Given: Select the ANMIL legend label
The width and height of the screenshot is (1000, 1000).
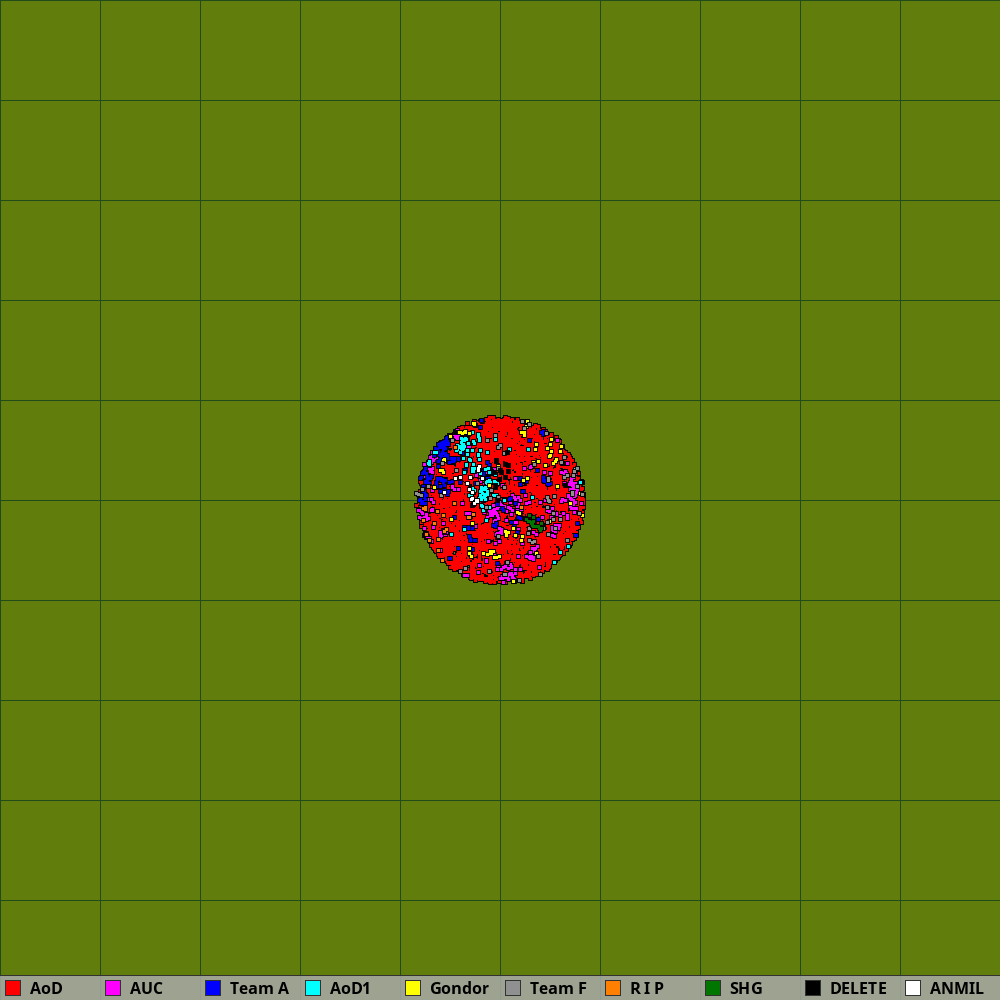Looking at the screenshot, I should coord(956,988).
